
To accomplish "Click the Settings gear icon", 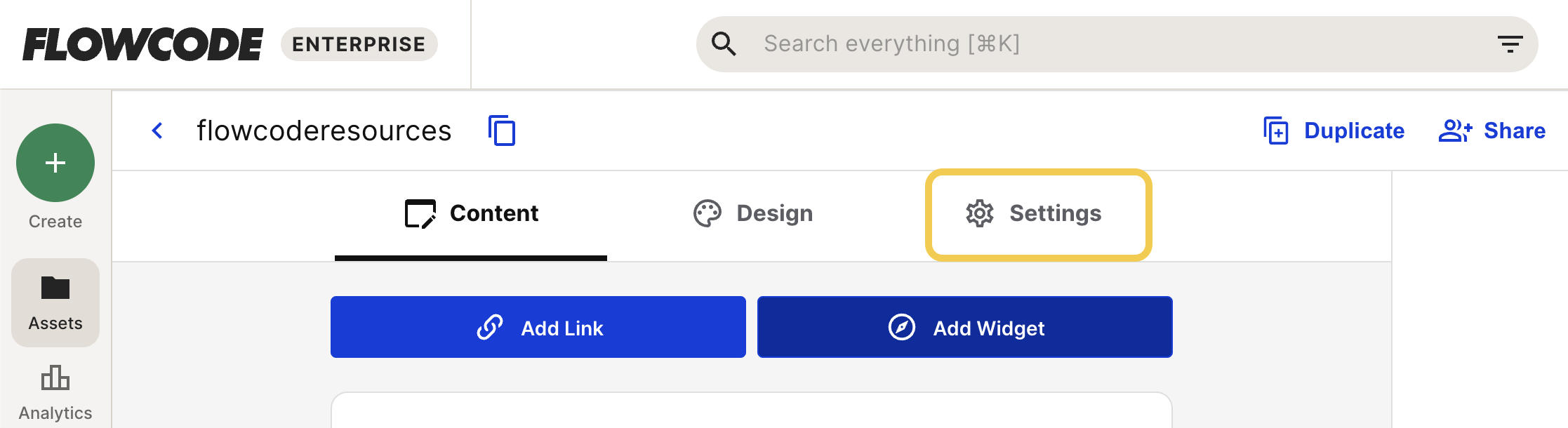I will point(980,213).
